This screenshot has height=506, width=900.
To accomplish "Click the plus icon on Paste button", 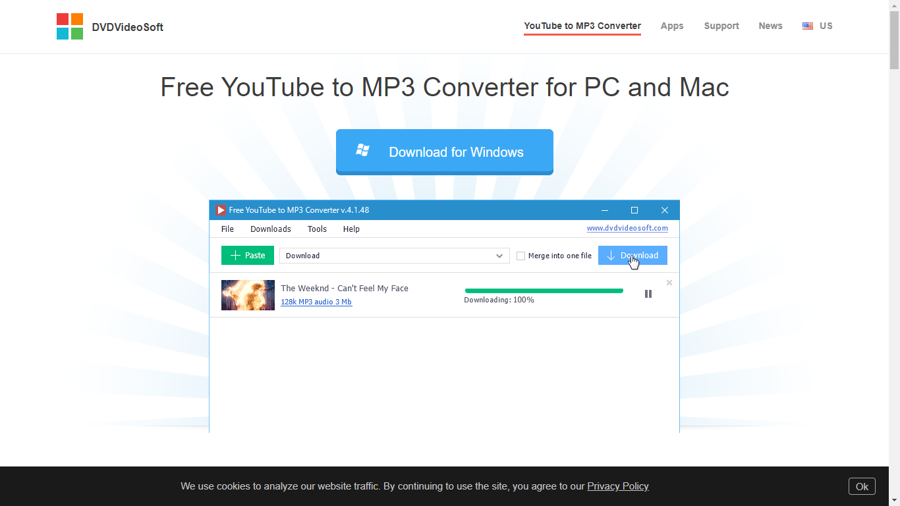I will coord(235,255).
